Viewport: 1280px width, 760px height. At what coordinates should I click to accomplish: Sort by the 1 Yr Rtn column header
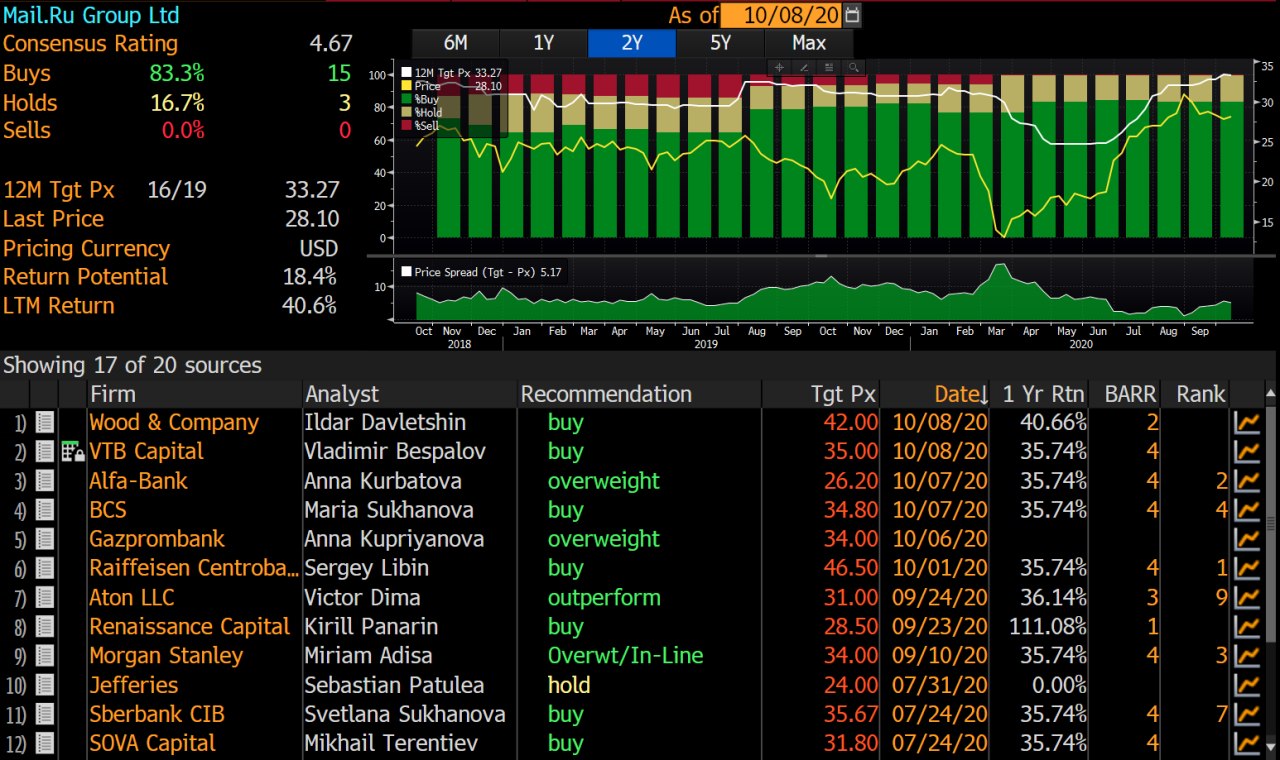[x=1040, y=394]
